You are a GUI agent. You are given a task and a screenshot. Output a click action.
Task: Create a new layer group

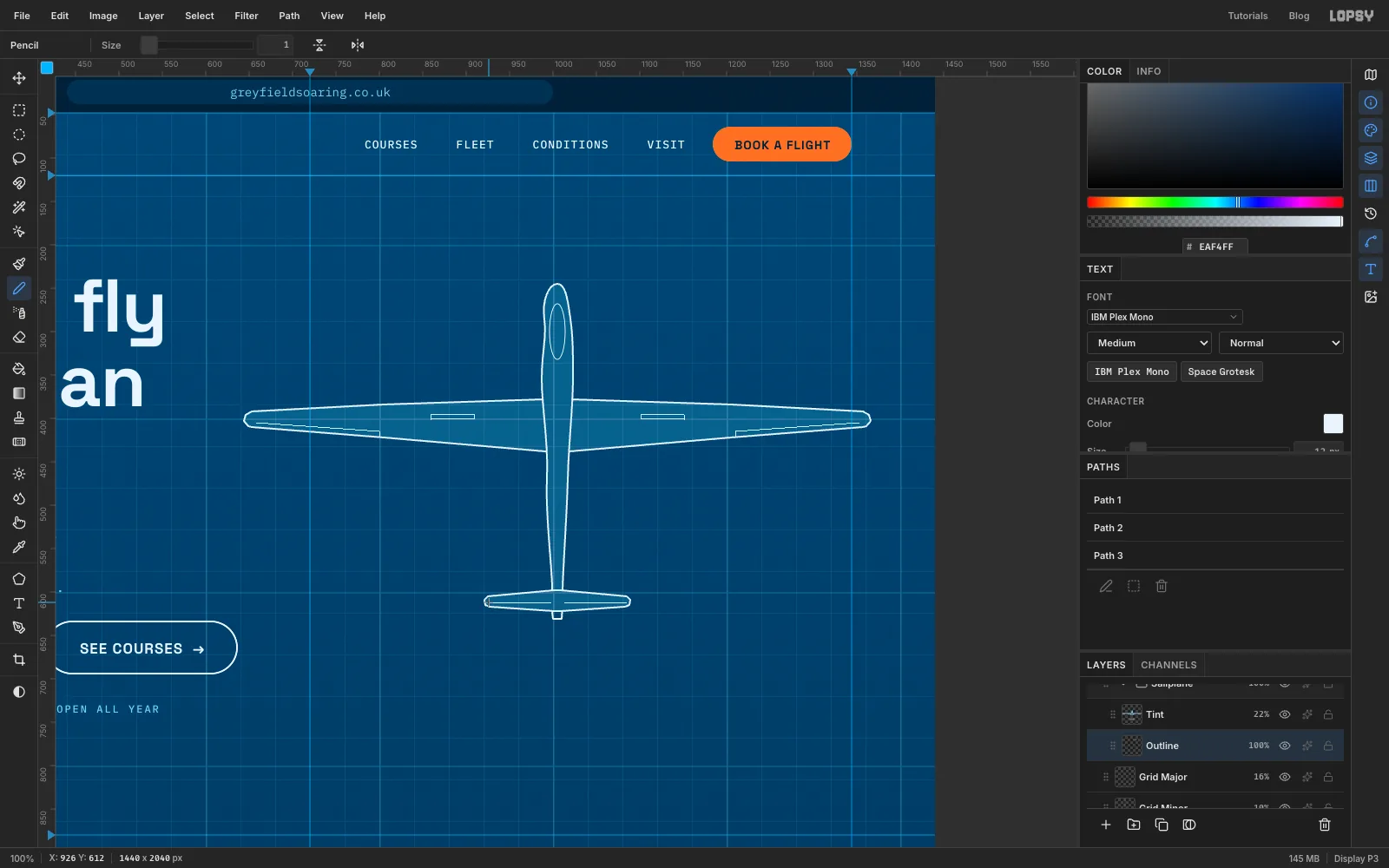(1134, 825)
